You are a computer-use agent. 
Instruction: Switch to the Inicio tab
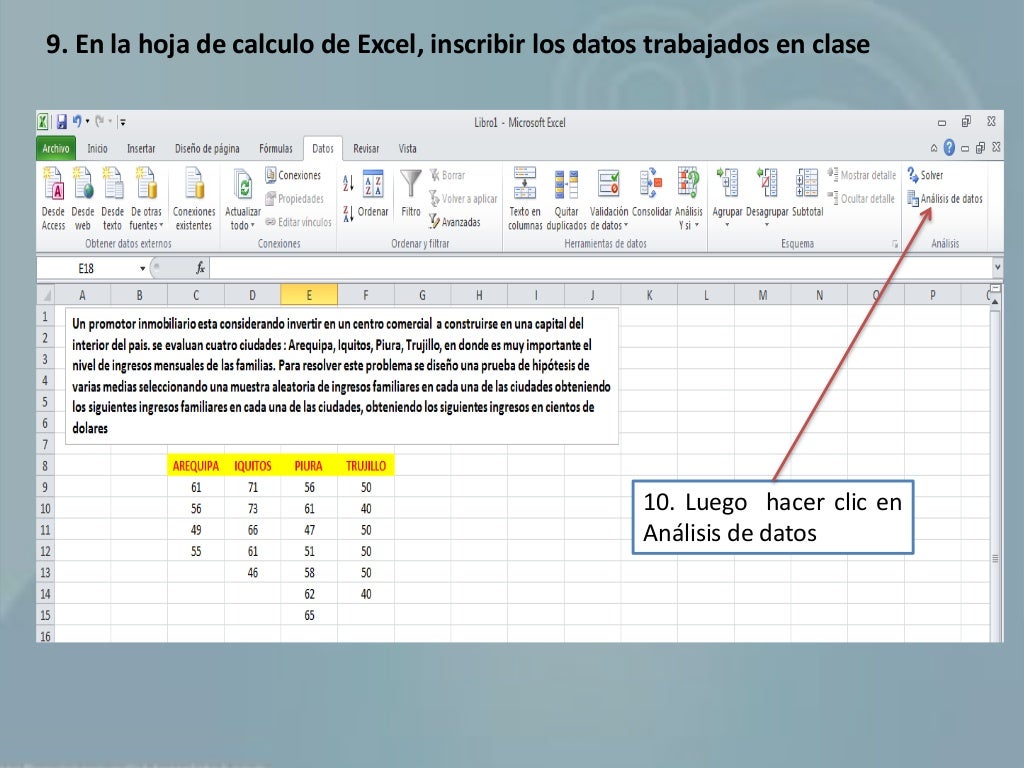pos(97,148)
